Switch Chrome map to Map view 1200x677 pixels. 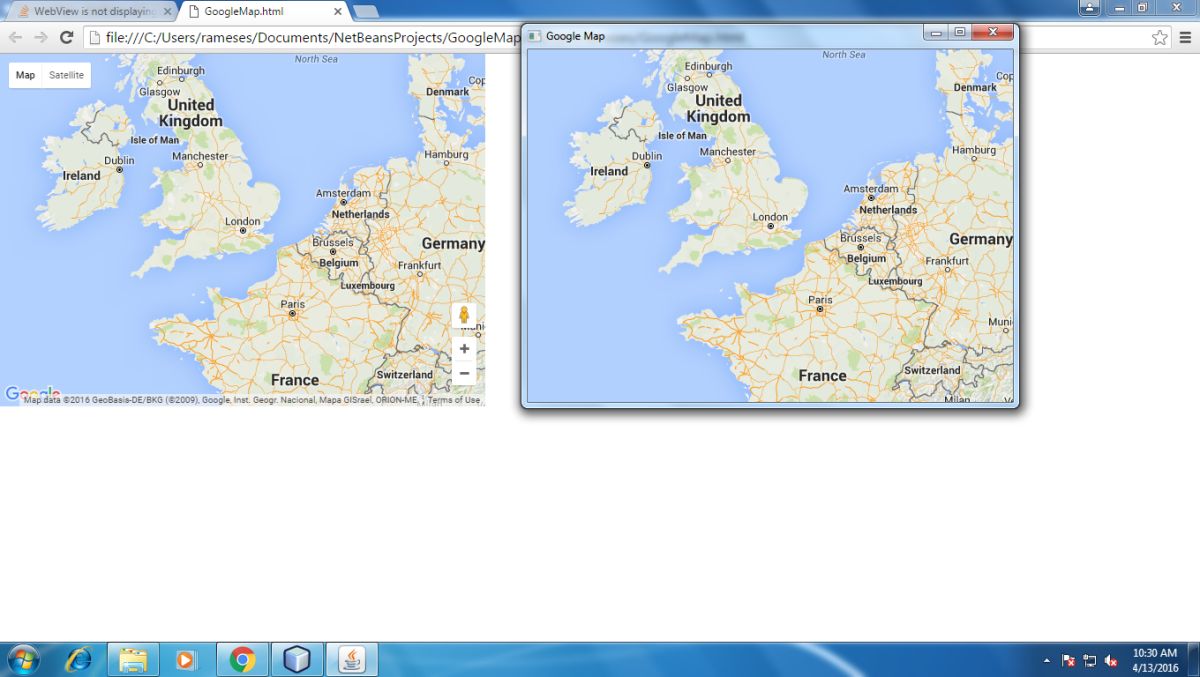click(x=25, y=75)
